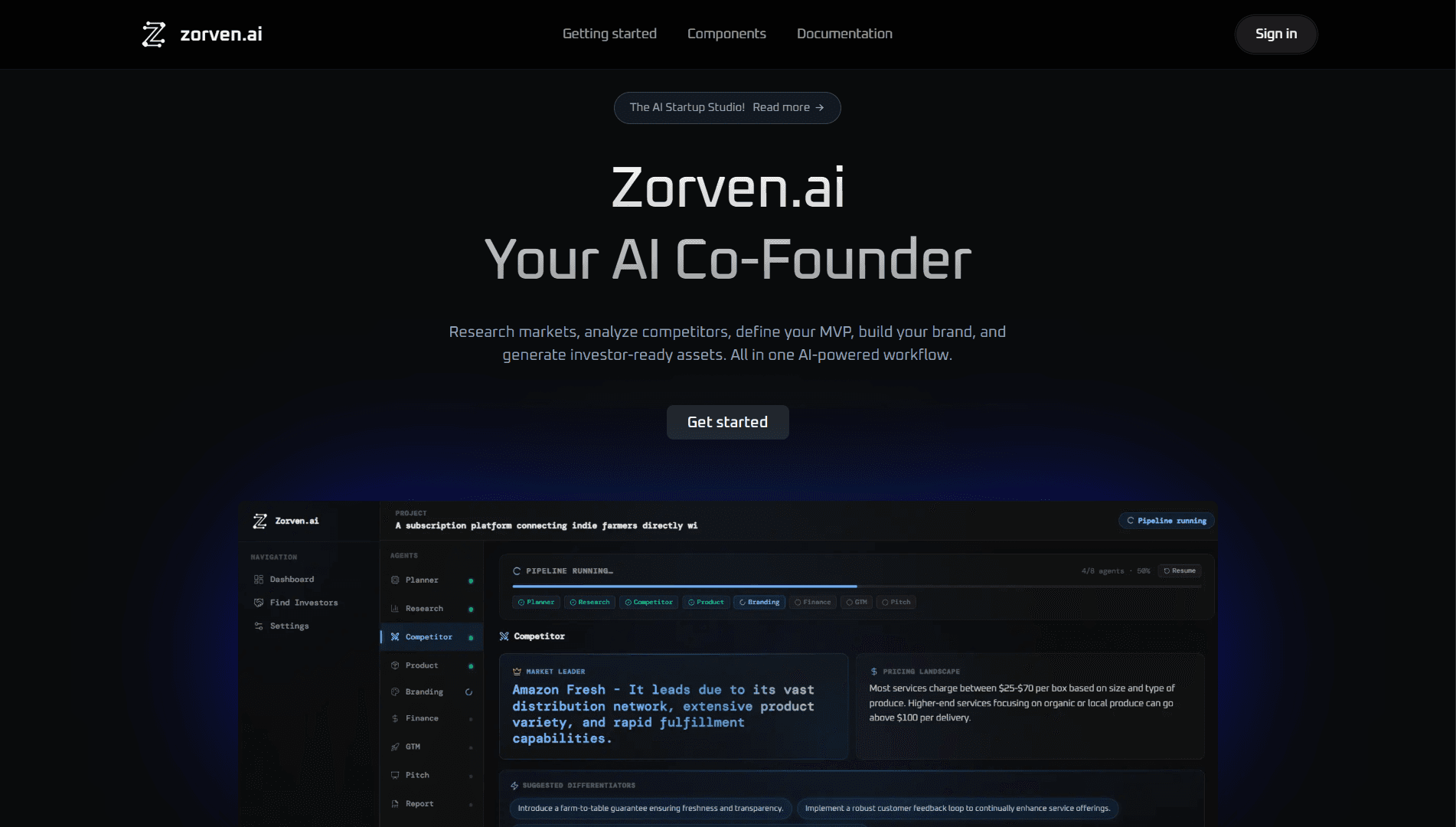Open the AI Startup Studio Read more pill
The image size is (1456, 827).
pos(727,107)
